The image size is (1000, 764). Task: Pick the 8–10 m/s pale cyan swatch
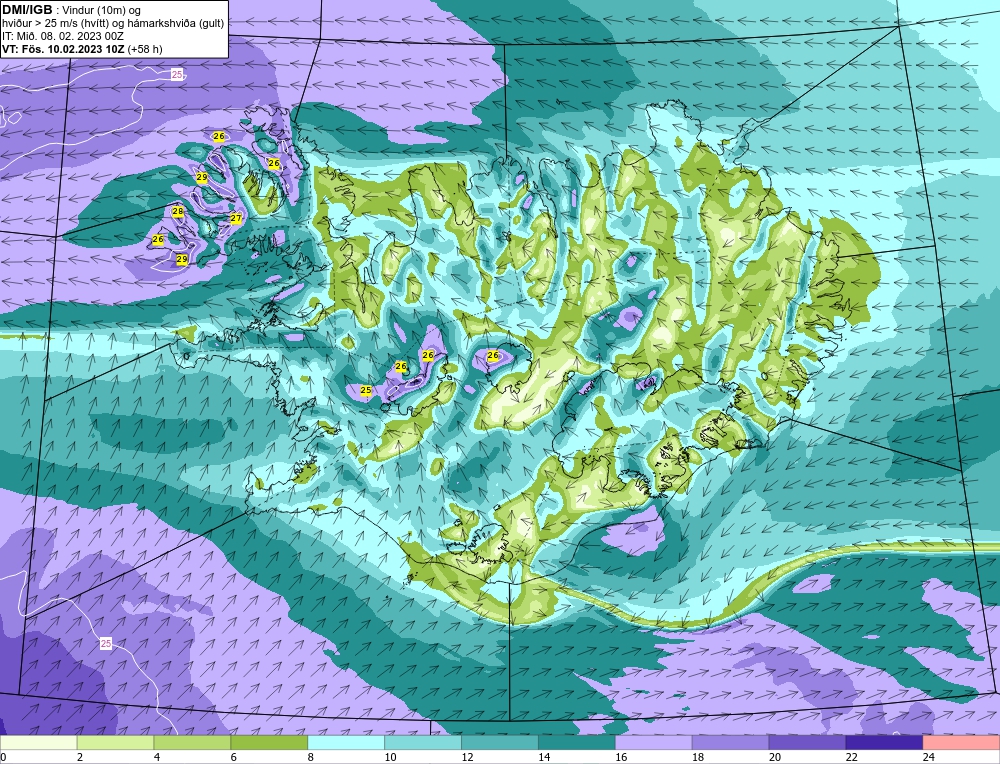point(346,743)
